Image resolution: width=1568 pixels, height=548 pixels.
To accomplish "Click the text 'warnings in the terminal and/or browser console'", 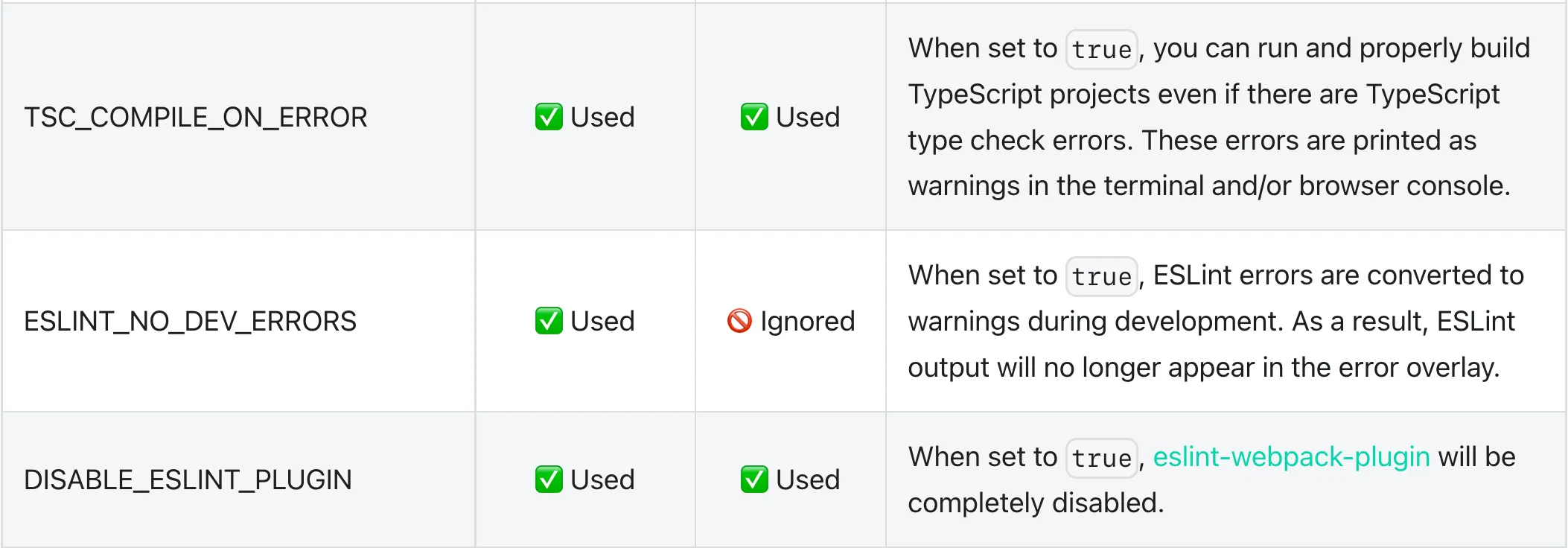I will [1208, 185].
